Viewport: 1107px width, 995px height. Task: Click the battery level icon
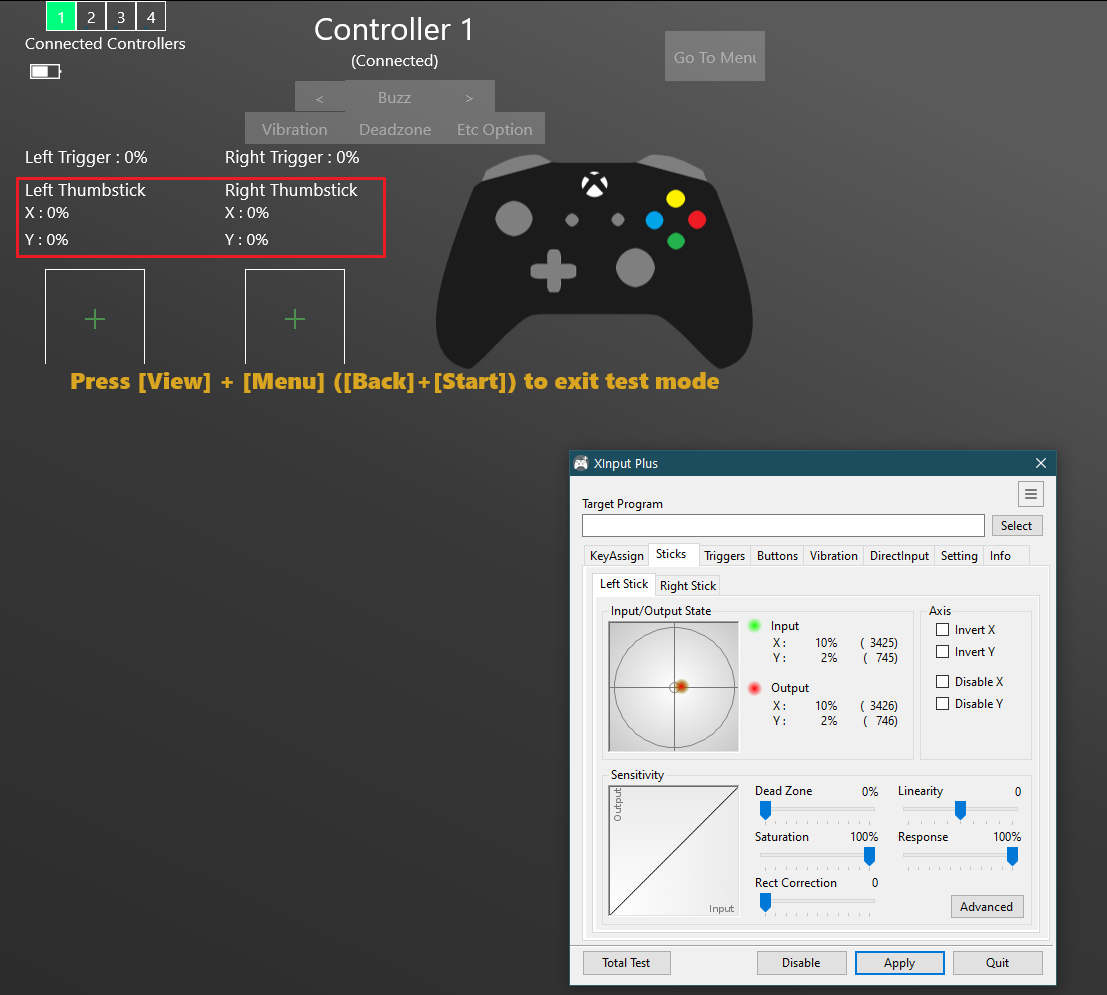click(45, 71)
